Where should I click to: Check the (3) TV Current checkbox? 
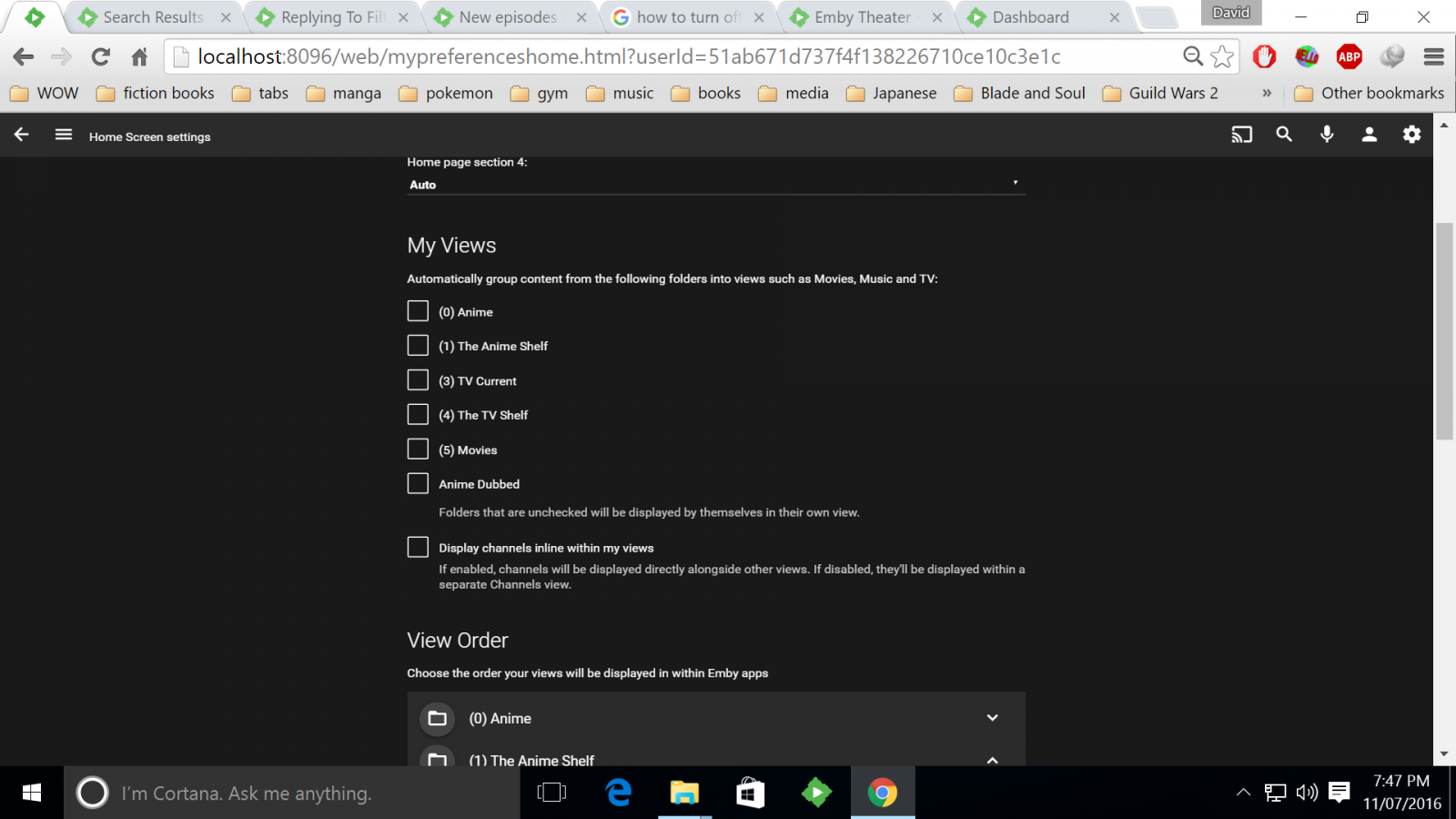[x=418, y=380]
